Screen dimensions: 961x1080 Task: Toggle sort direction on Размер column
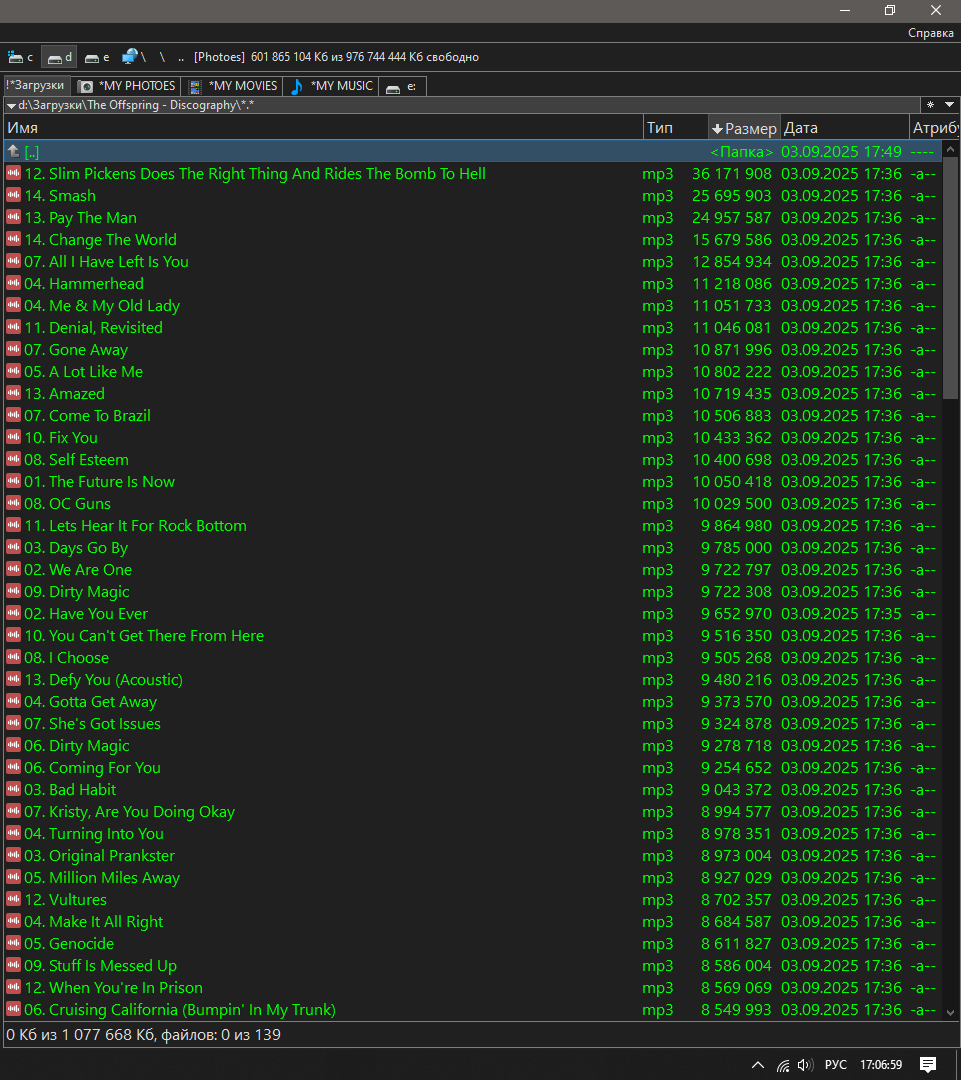[743, 128]
